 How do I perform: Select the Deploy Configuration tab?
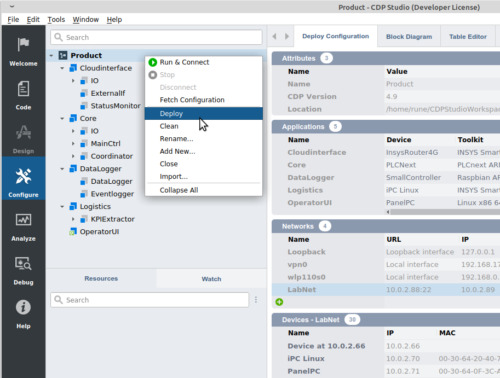[x=336, y=36]
